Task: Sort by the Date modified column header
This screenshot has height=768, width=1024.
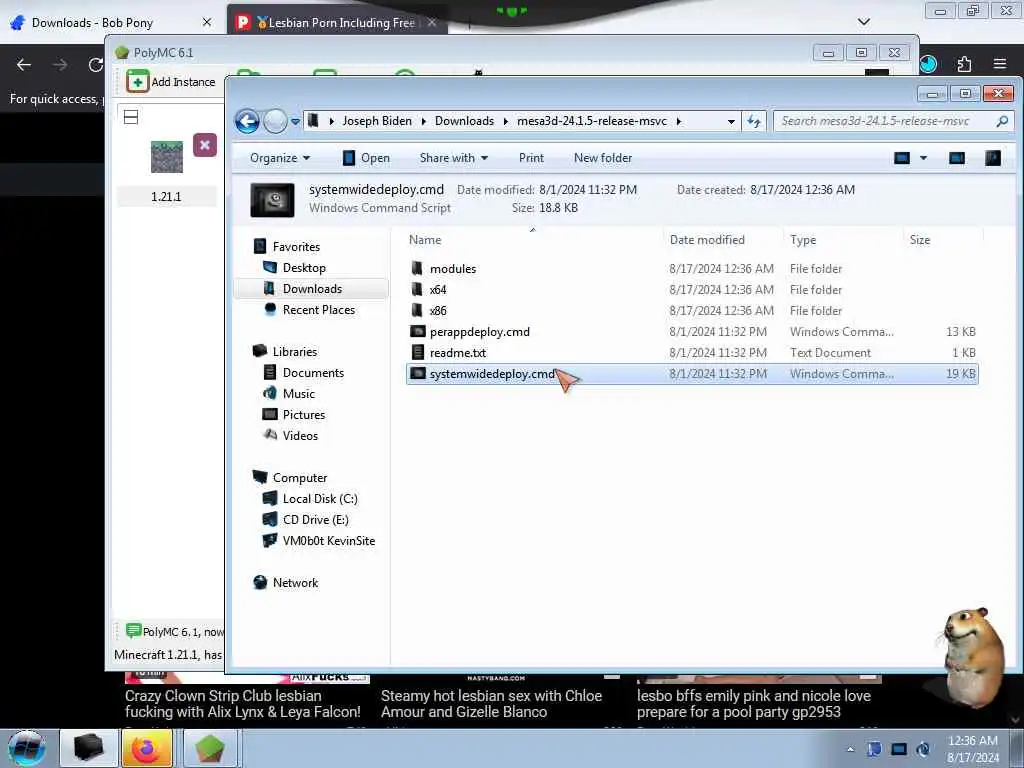Action: (x=707, y=240)
